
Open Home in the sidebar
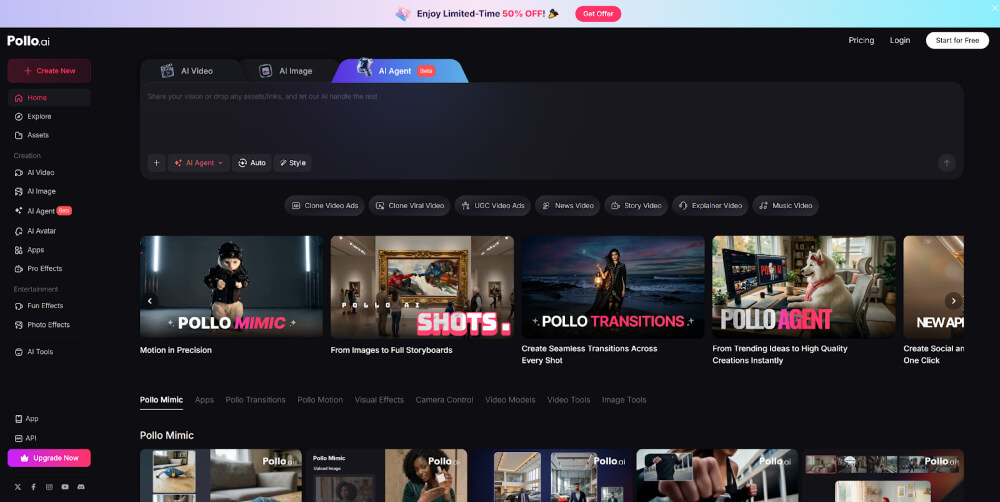49,98
